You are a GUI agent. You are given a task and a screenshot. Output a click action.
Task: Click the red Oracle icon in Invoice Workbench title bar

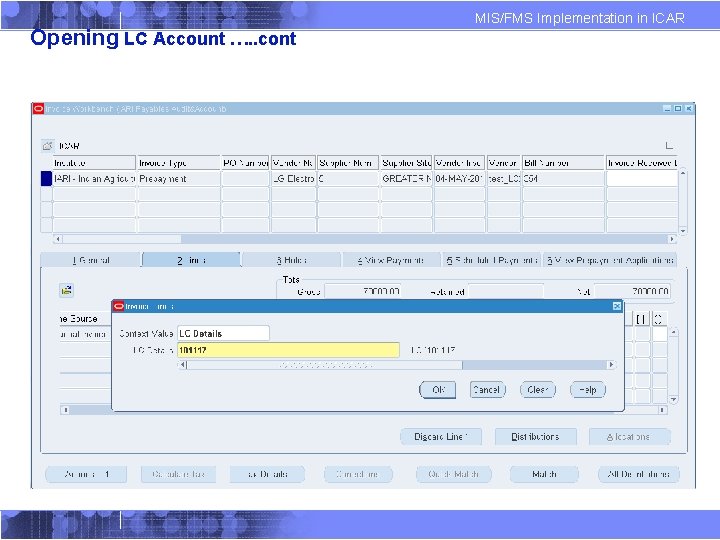pyautogui.click(x=38, y=109)
